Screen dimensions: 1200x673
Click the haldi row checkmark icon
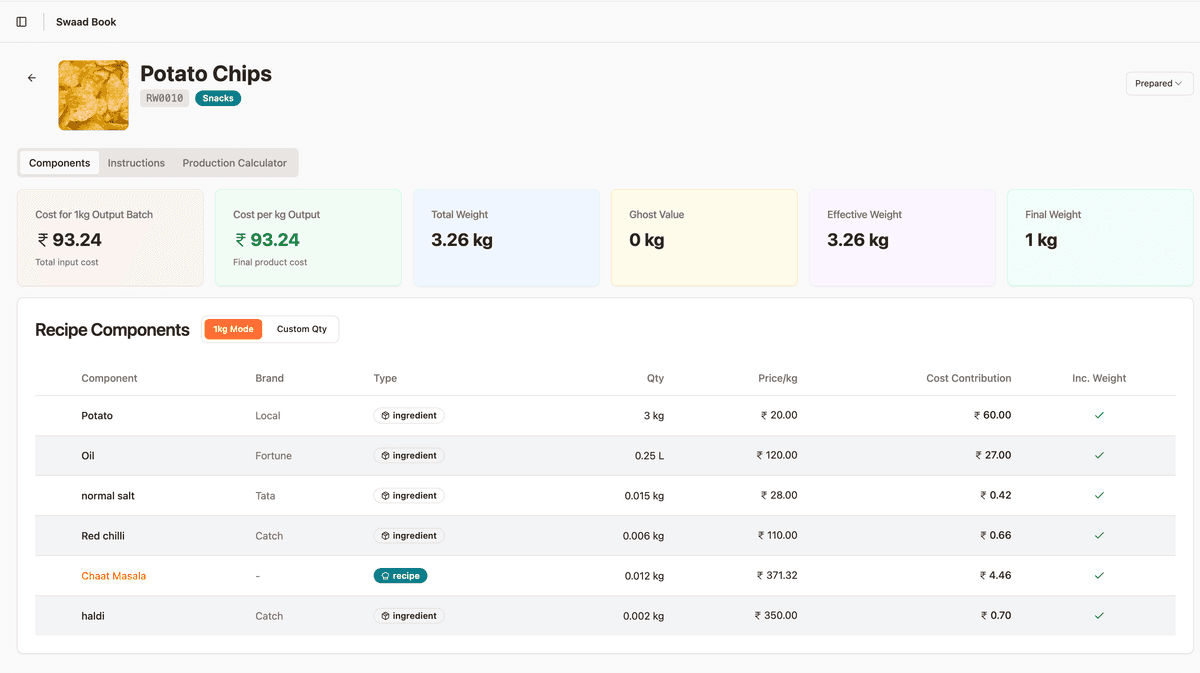click(1099, 616)
